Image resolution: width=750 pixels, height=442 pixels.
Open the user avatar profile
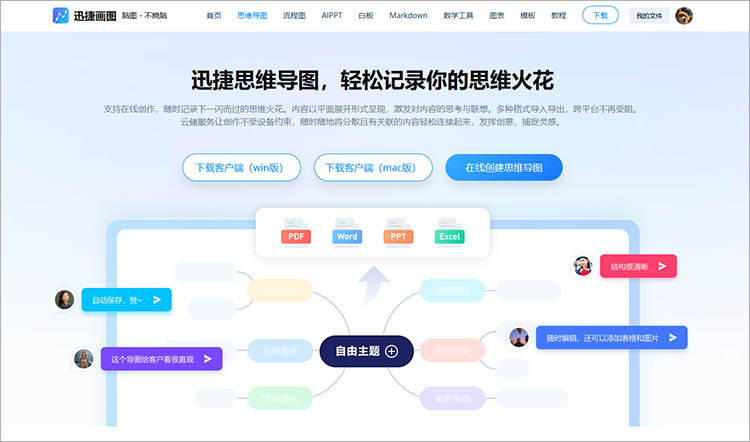point(684,16)
